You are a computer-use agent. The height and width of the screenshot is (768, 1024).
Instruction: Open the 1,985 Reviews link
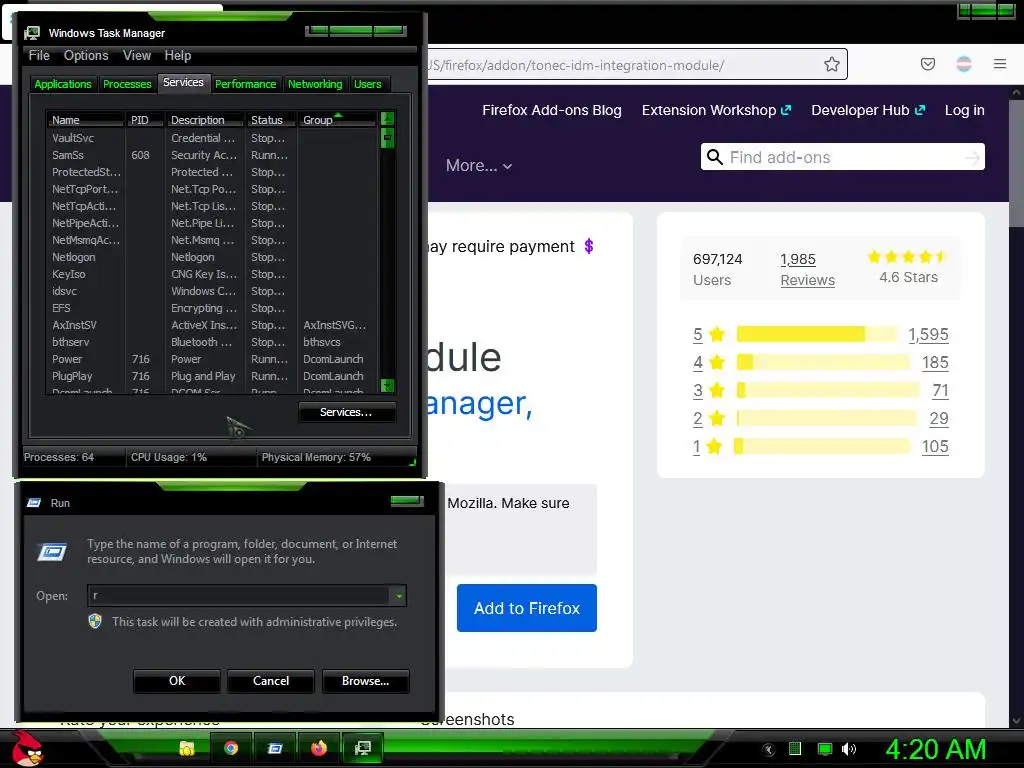[807, 269]
